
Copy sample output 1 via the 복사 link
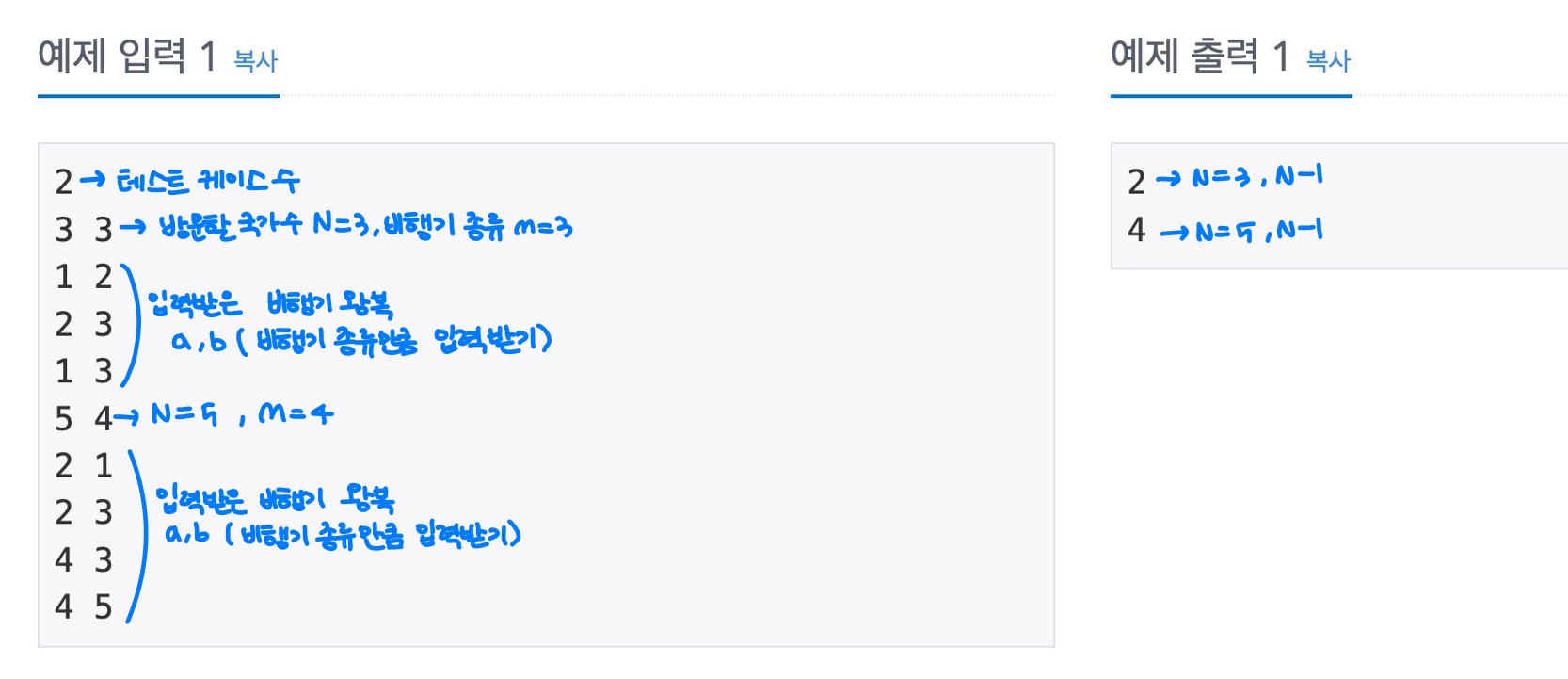pos(1328,61)
